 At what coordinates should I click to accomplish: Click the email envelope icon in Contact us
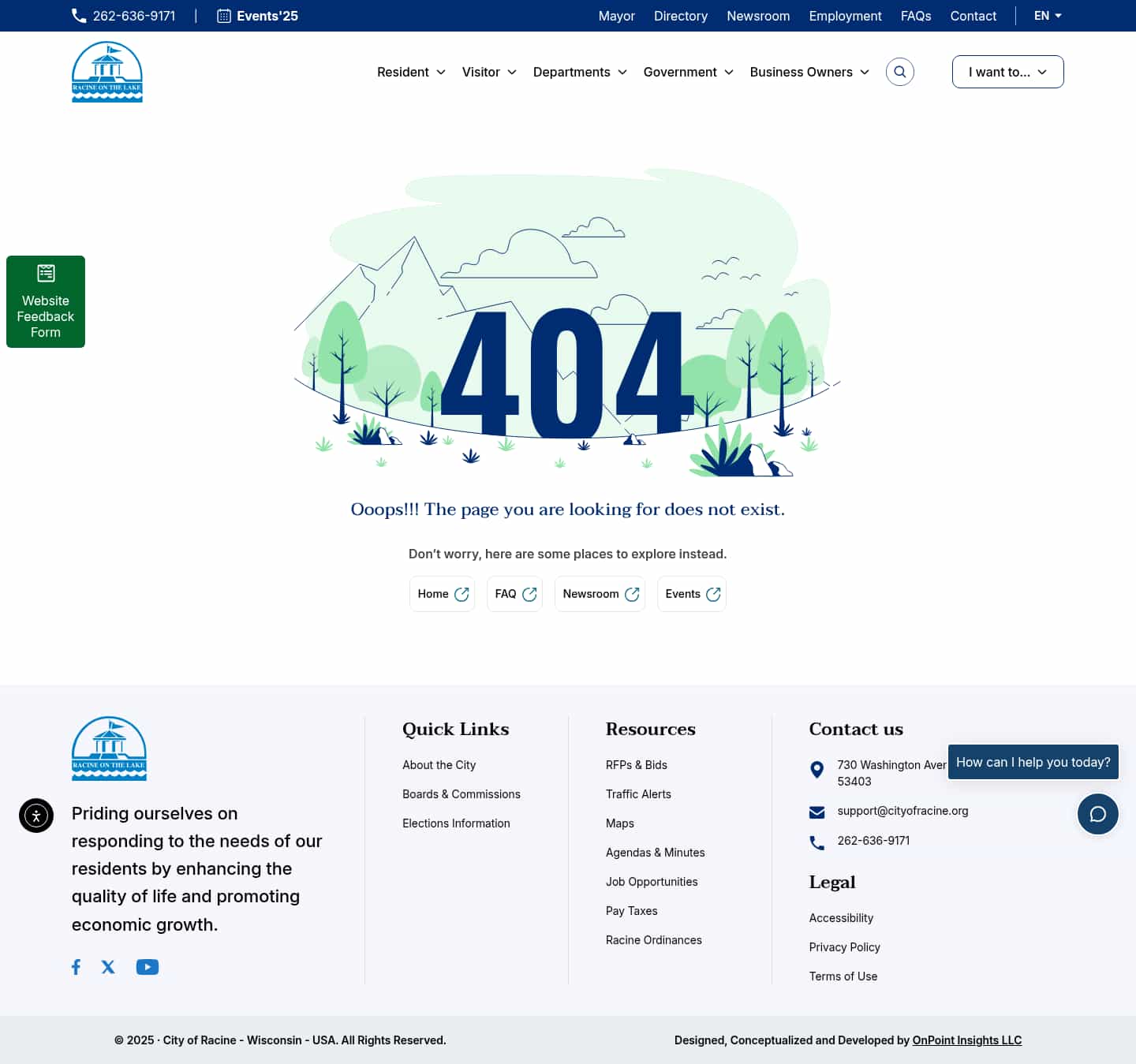tap(816, 812)
